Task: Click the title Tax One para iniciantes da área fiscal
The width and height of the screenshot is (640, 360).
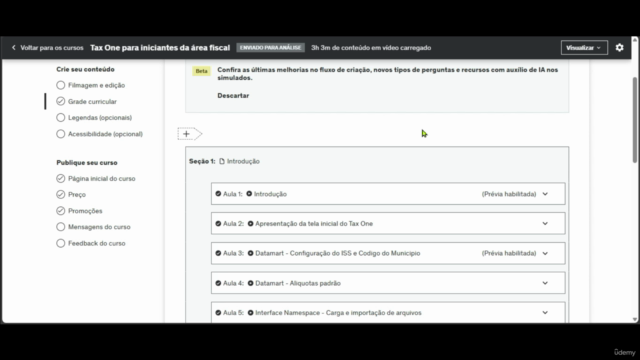Action: (160, 48)
